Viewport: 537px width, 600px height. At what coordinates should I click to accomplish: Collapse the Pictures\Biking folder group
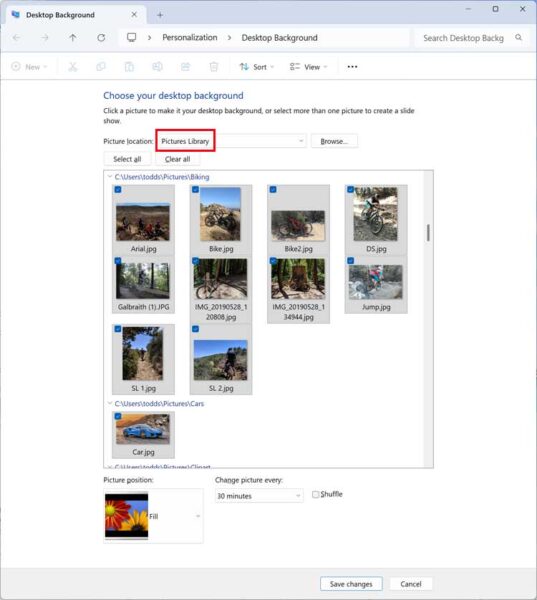(x=110, y=176)
